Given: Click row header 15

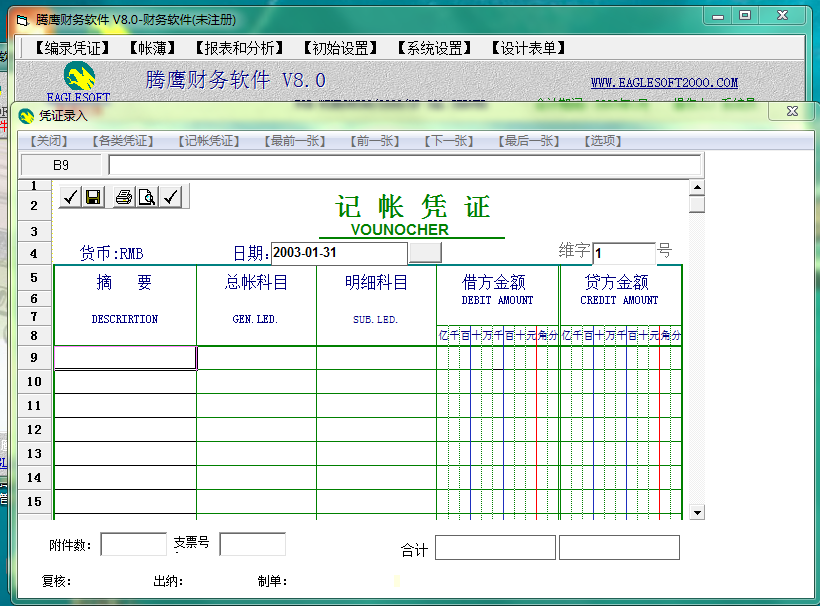Looking at the screenshot, I should tap(35, 502).
